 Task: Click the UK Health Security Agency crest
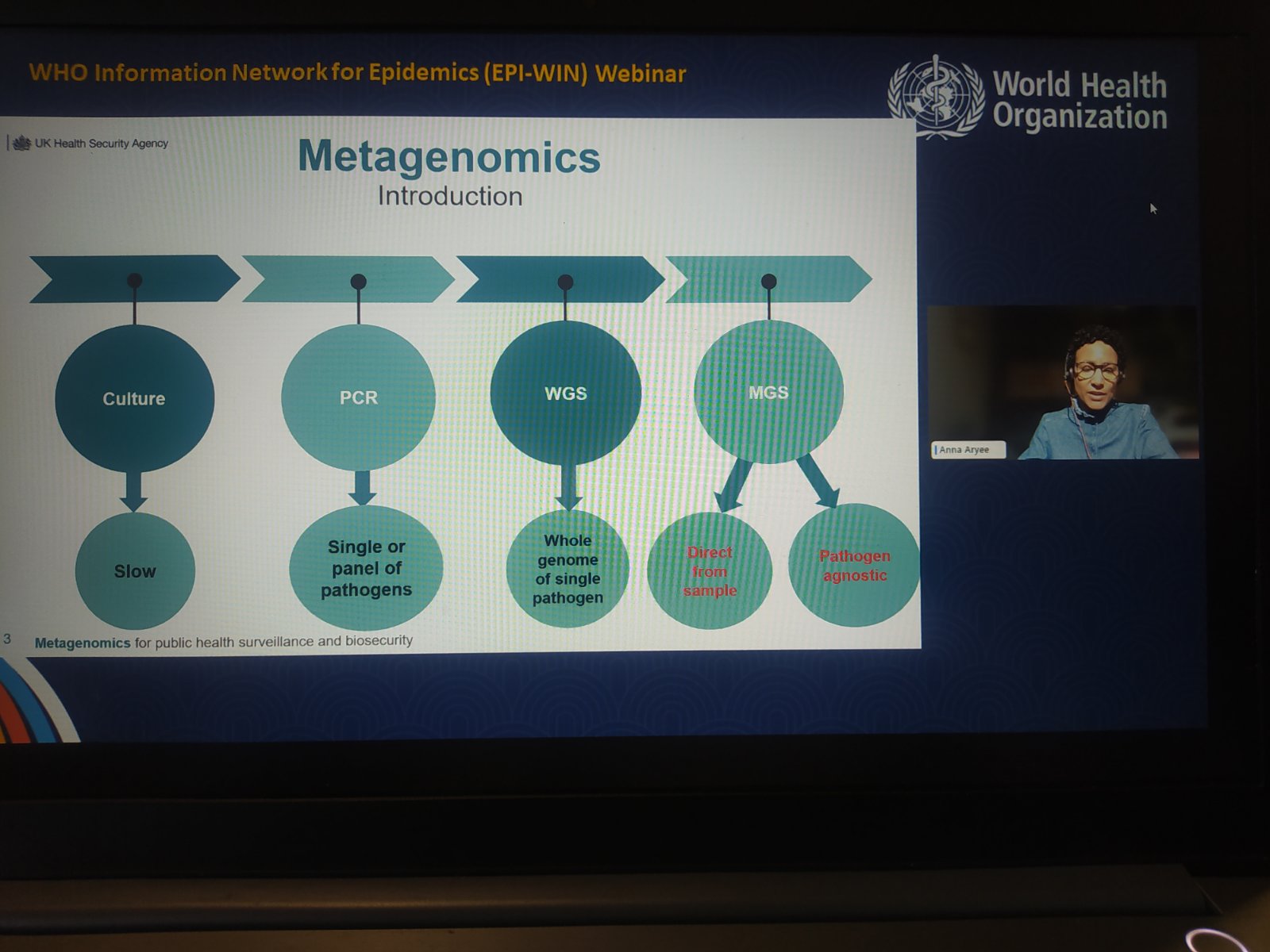(x=21, y=144)
